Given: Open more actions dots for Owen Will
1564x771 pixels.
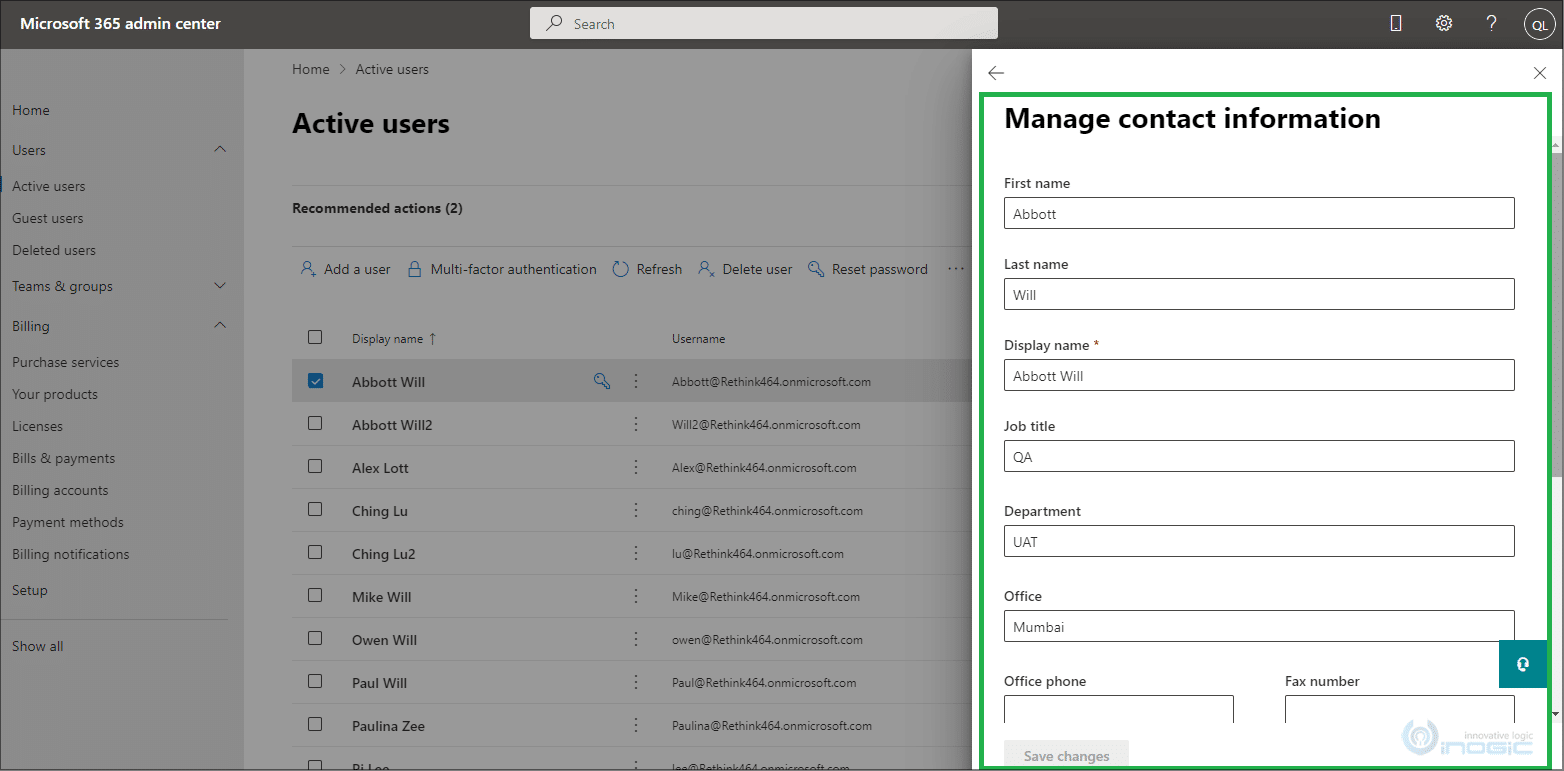Looking at the screenshot, I should tap(636, 639).
